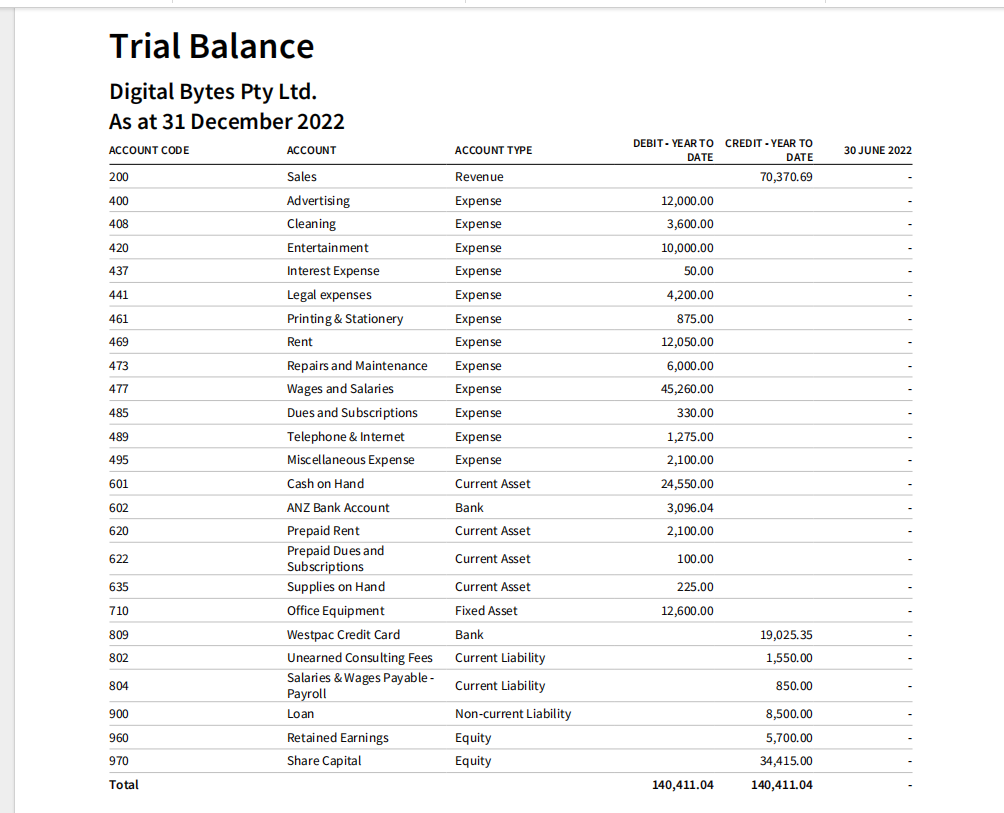The height and width of the screenshot is (813, 1004).
Task: Open the Advertising account
Action: click(x=318, y=201)
